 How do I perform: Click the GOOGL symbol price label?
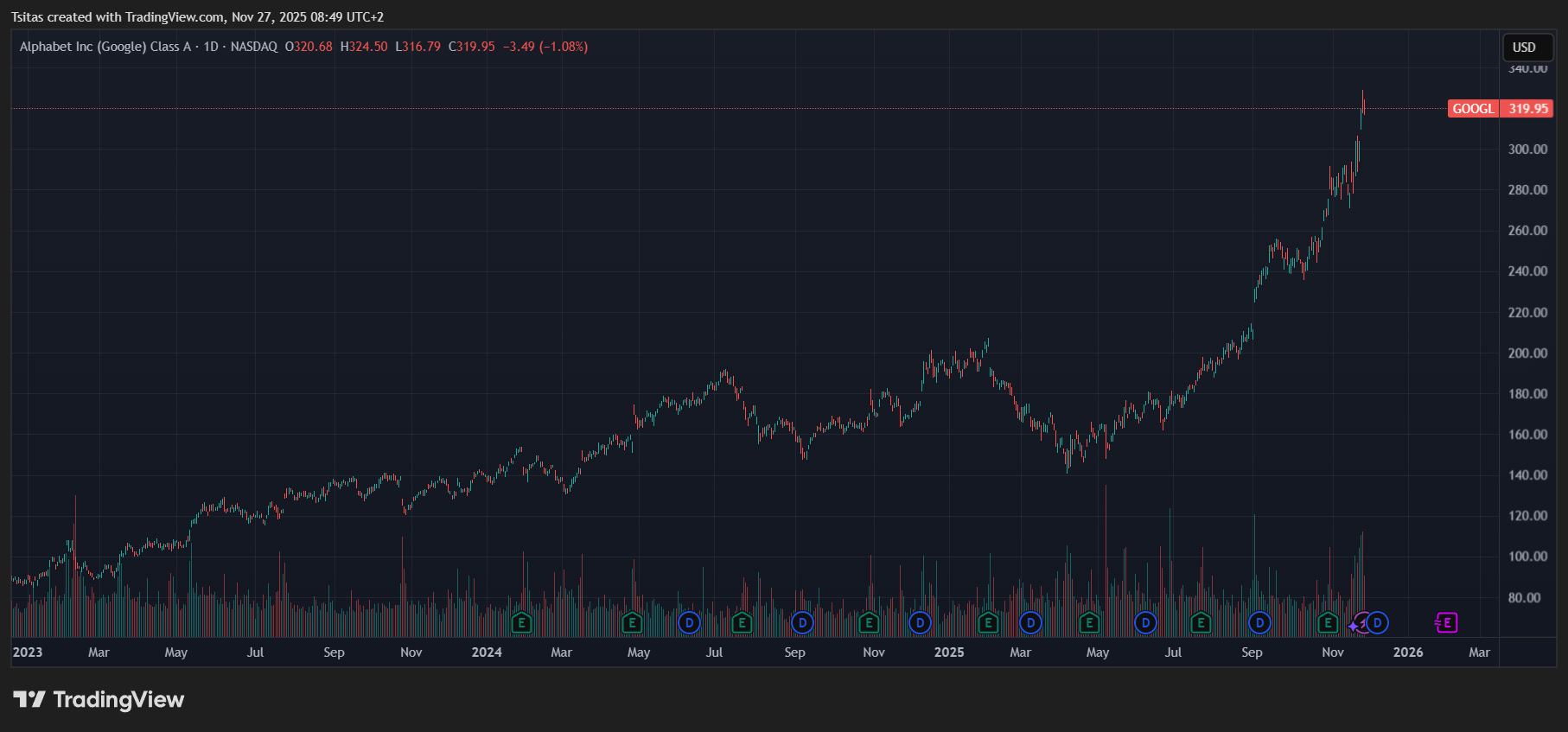(1473, 109)
